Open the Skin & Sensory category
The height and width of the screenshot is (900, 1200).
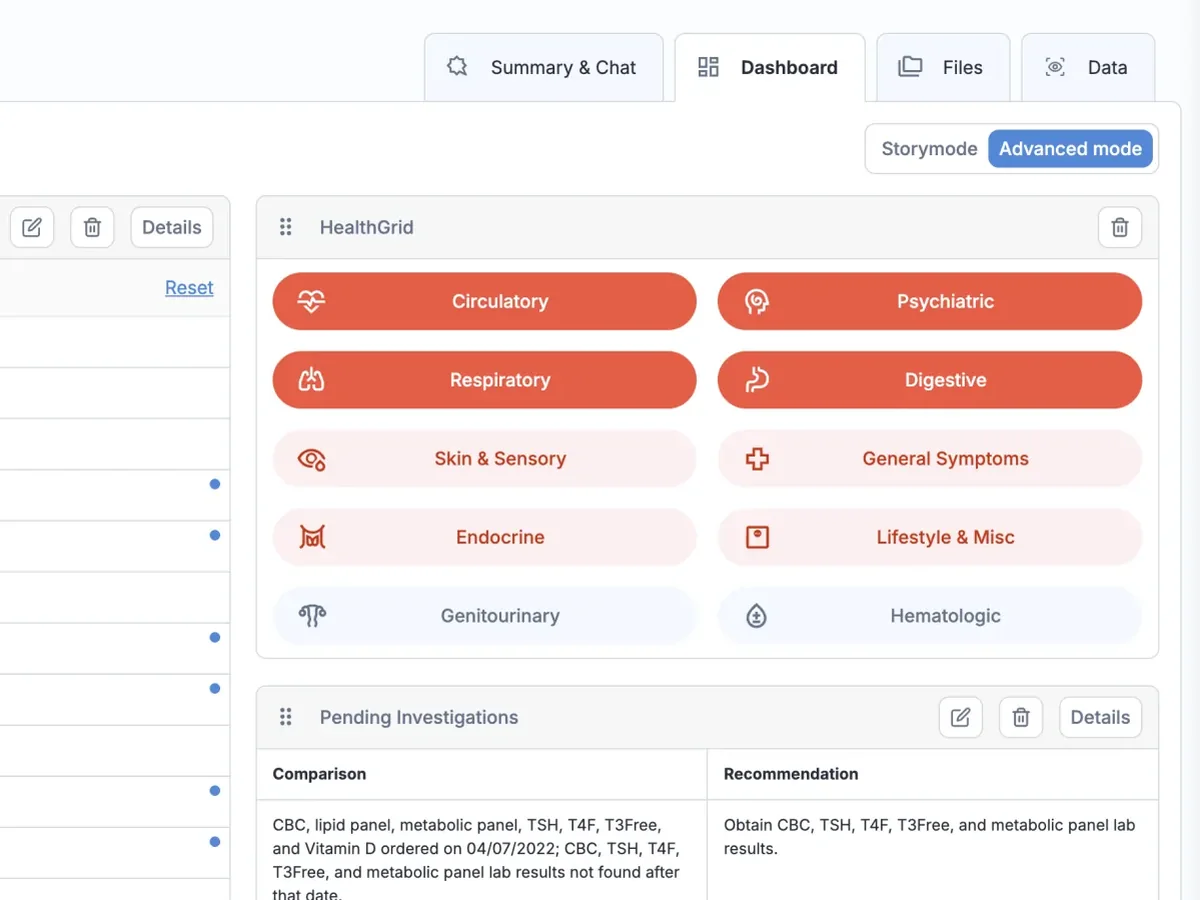484,459
